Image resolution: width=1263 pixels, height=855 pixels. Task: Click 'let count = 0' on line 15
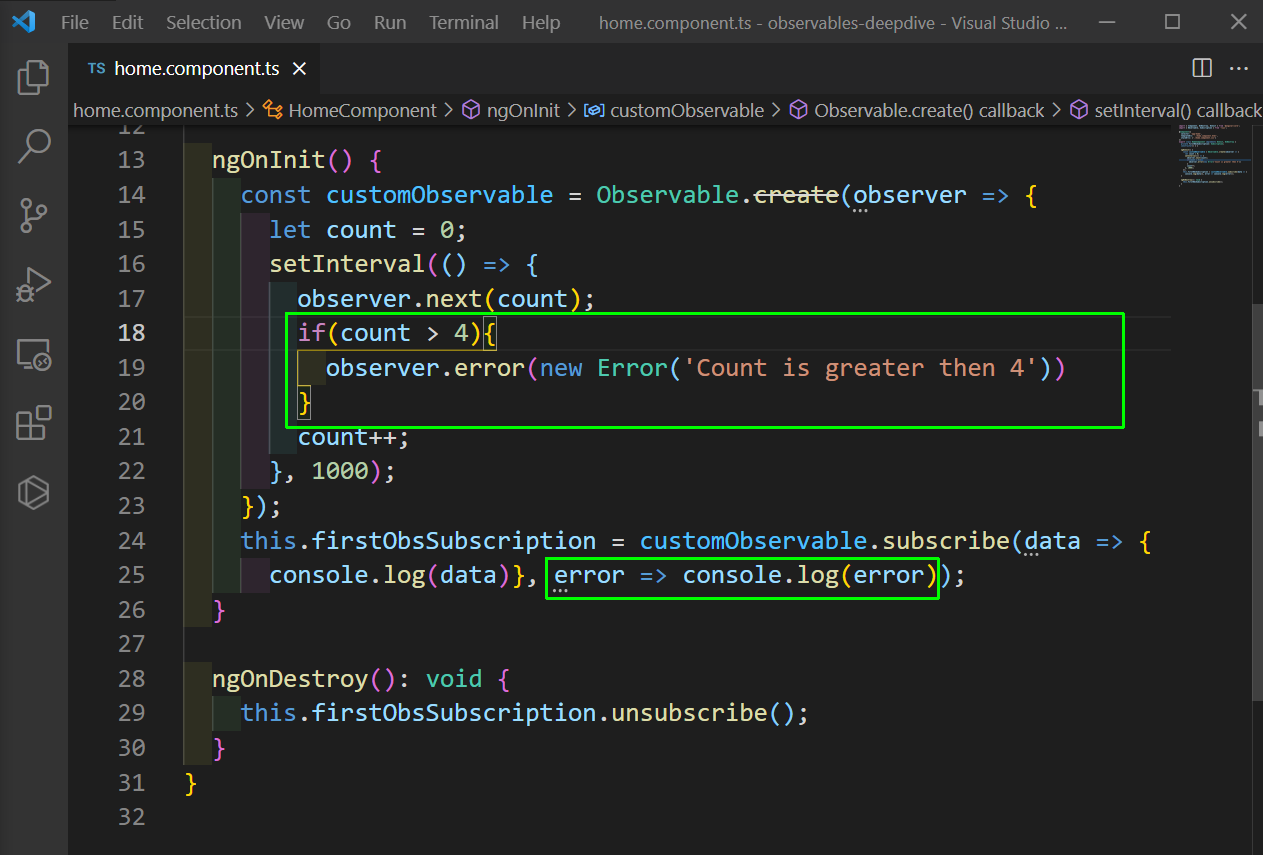tap(361, 230)
